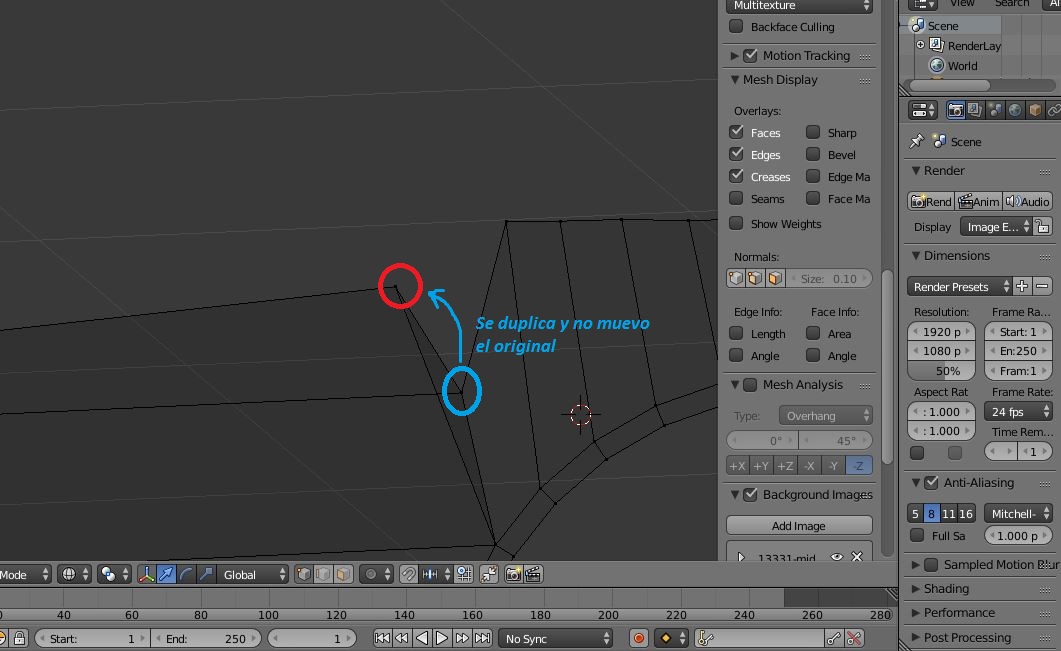Select 11 anti-aliasing samples

(x=949, y=514)
